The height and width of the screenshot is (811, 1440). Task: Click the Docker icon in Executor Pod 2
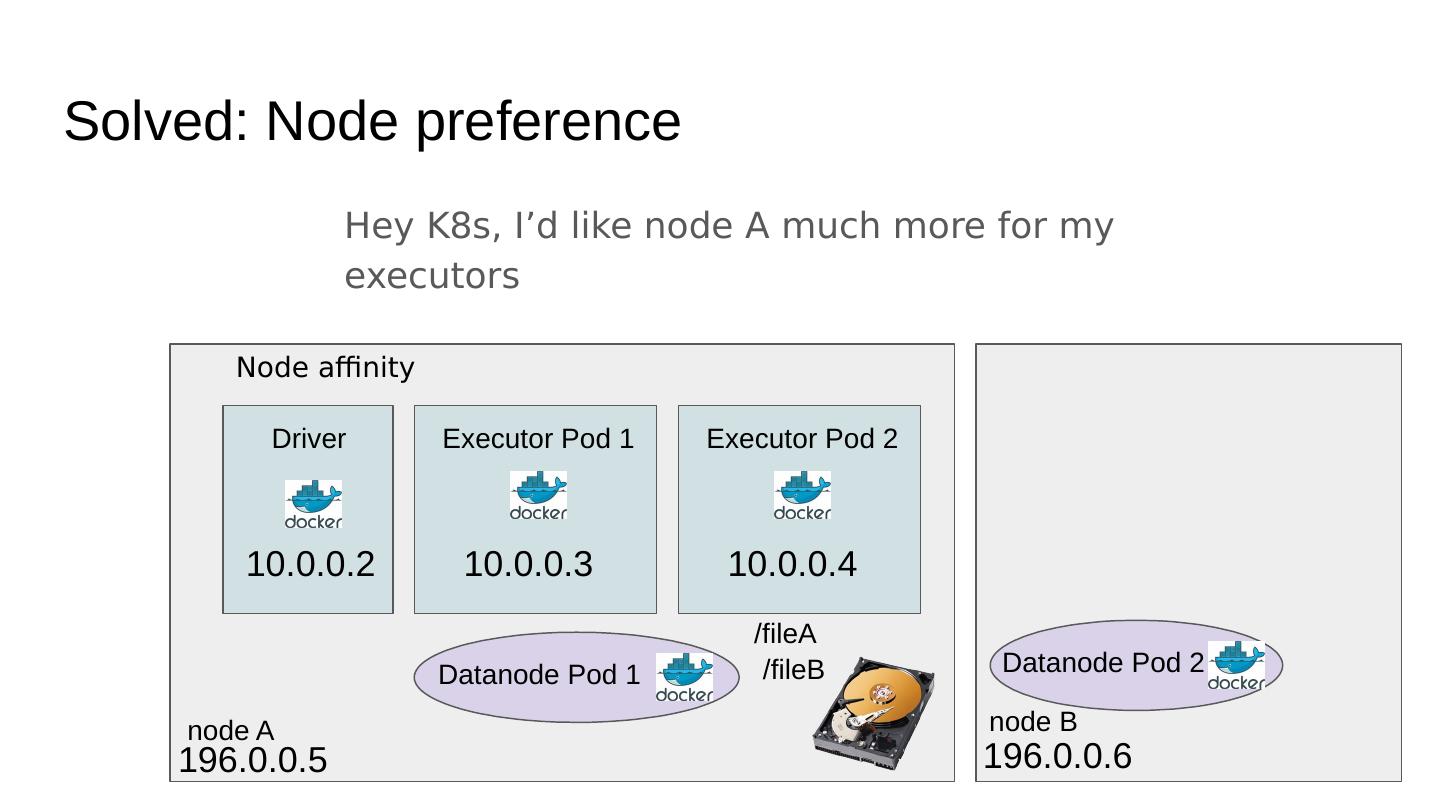(x=802, y=496)
